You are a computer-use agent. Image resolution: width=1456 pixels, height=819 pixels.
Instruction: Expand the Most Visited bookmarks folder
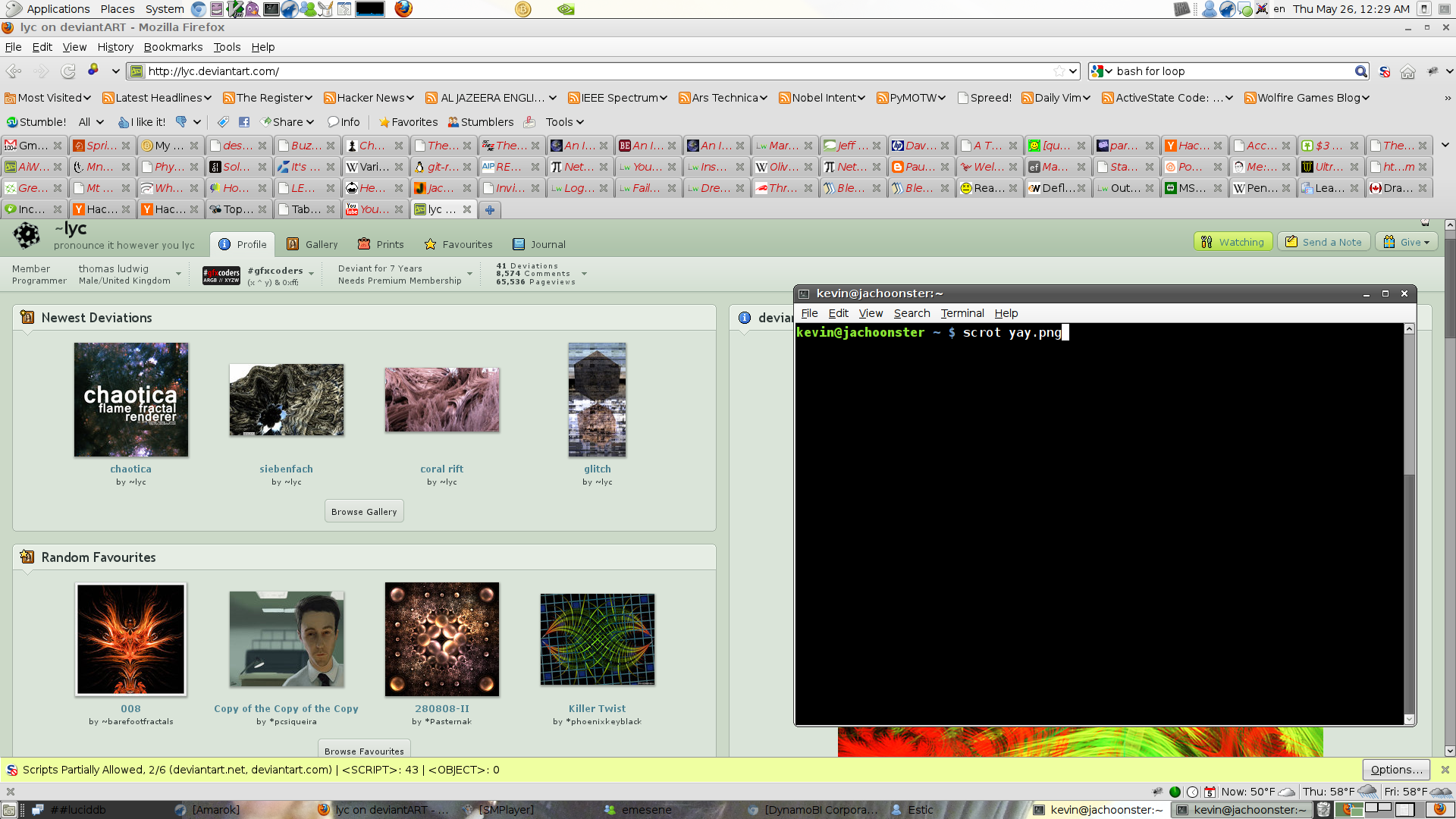point(47,98)
